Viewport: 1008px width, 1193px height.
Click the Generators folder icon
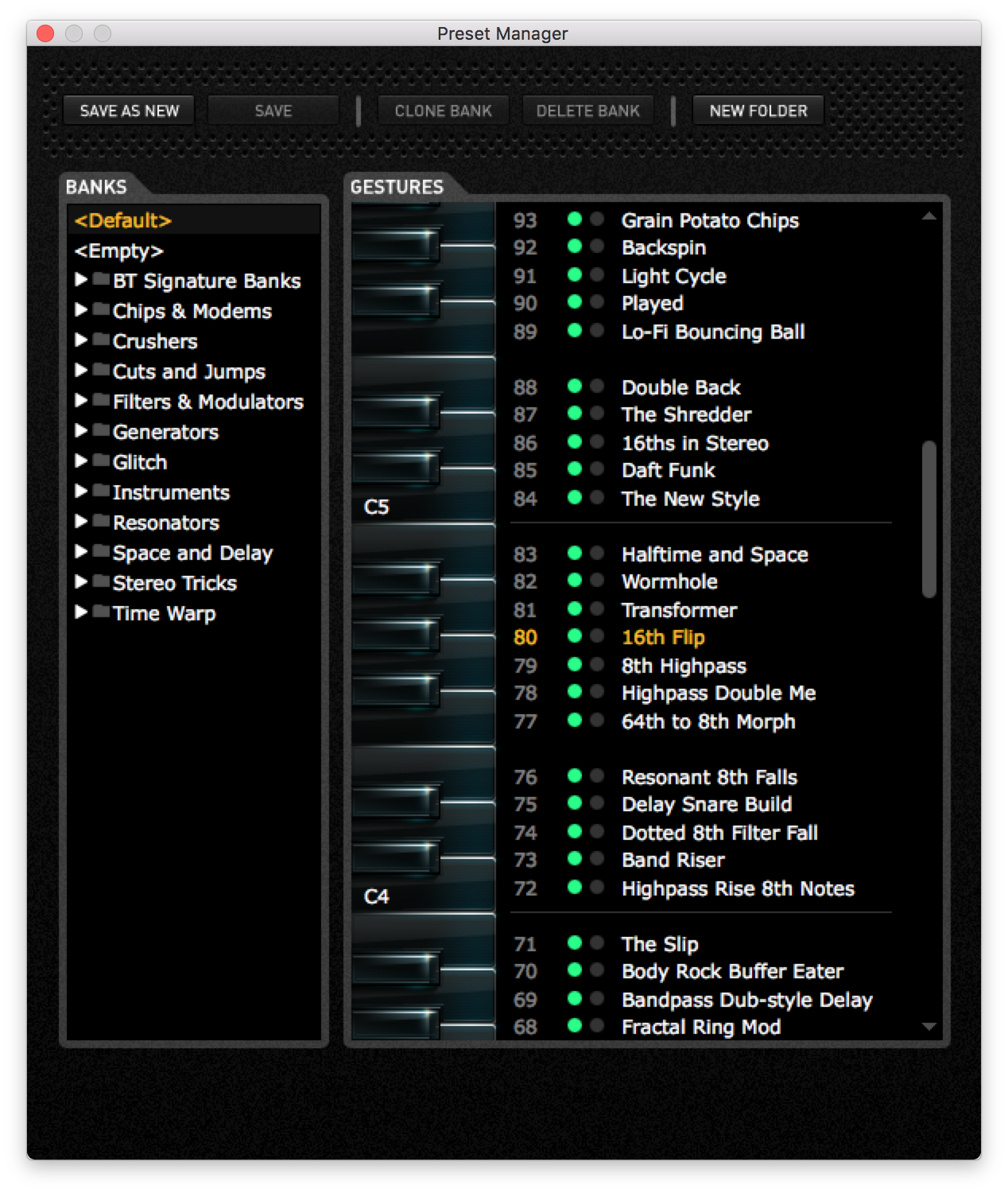tap(101, 430)
